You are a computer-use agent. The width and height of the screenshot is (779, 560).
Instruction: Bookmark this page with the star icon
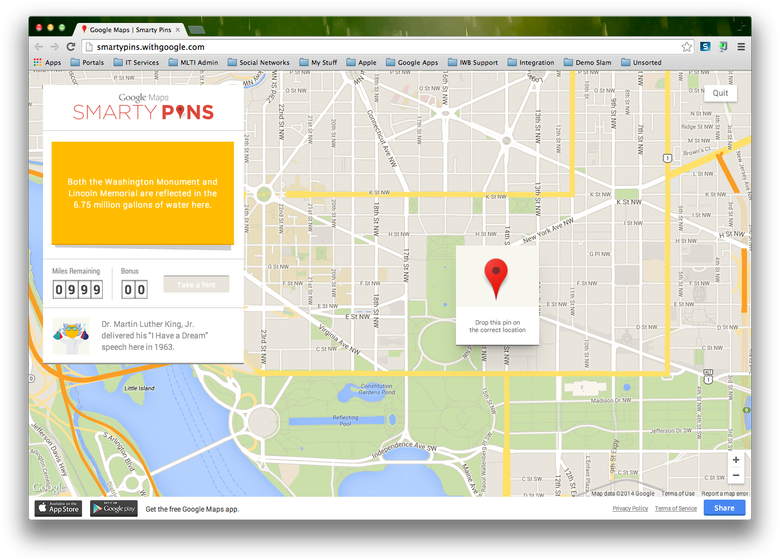pyautogui.click(x=687, y=47)
